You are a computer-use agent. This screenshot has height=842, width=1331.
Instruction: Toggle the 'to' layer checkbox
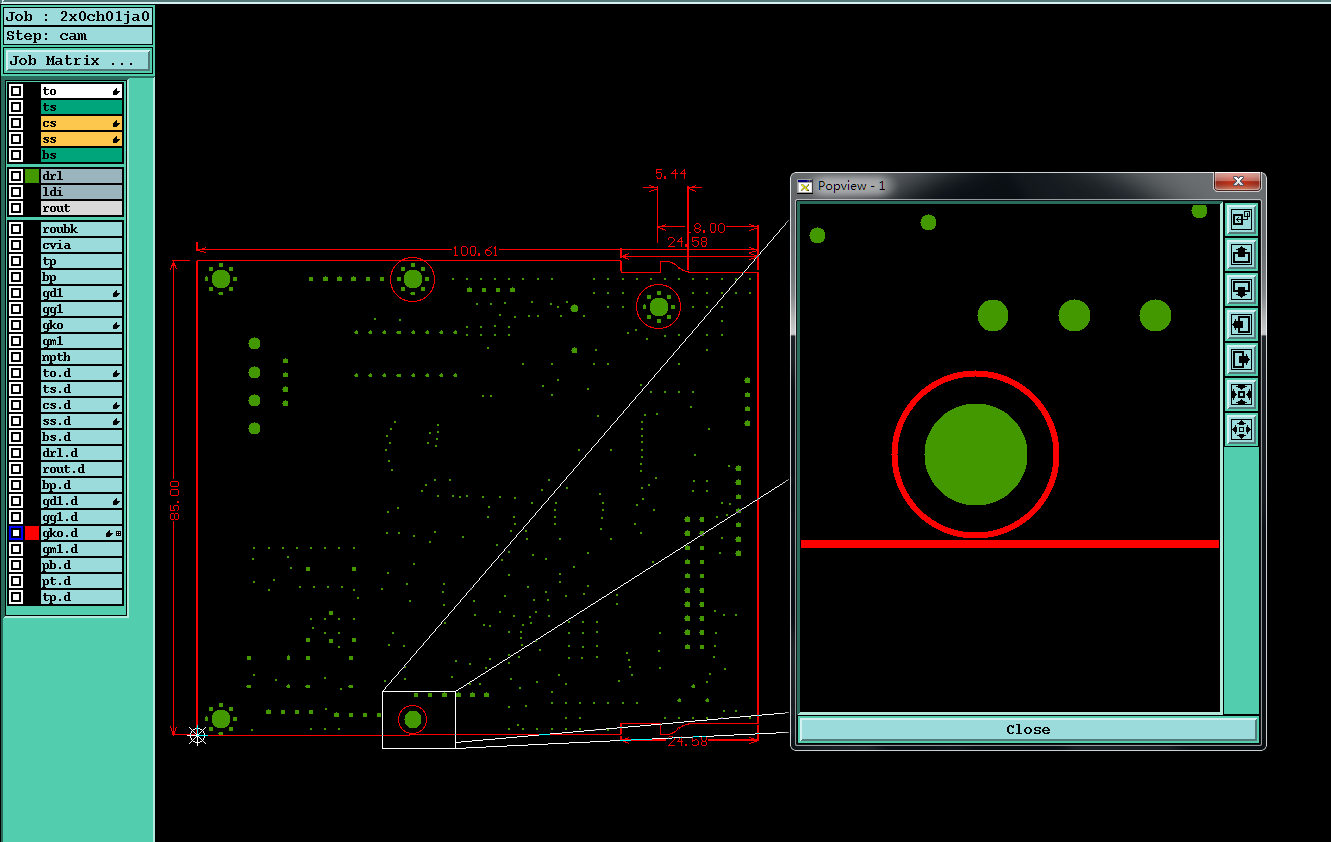pyautogui.click(x=16, y=91)
